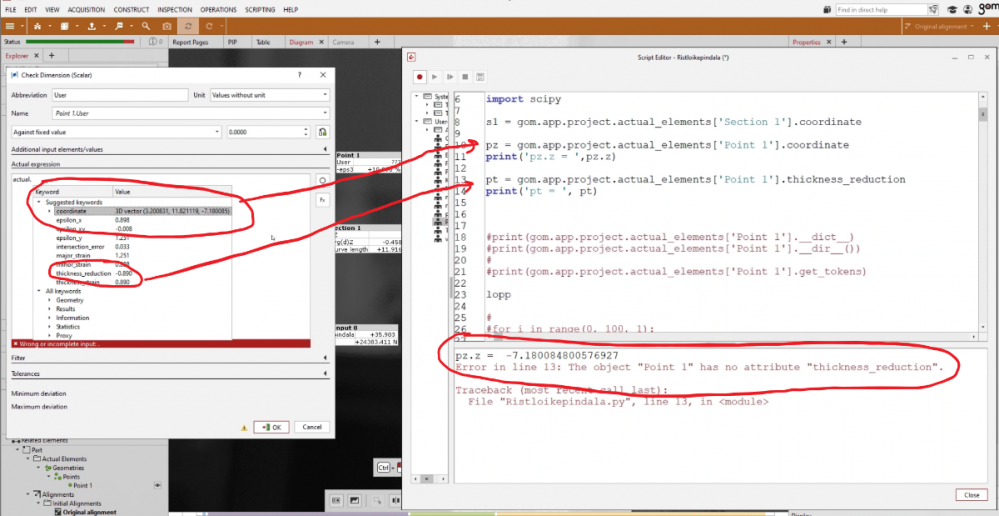
Task: Click the help question mark in dialog
Action: point(300,75)
